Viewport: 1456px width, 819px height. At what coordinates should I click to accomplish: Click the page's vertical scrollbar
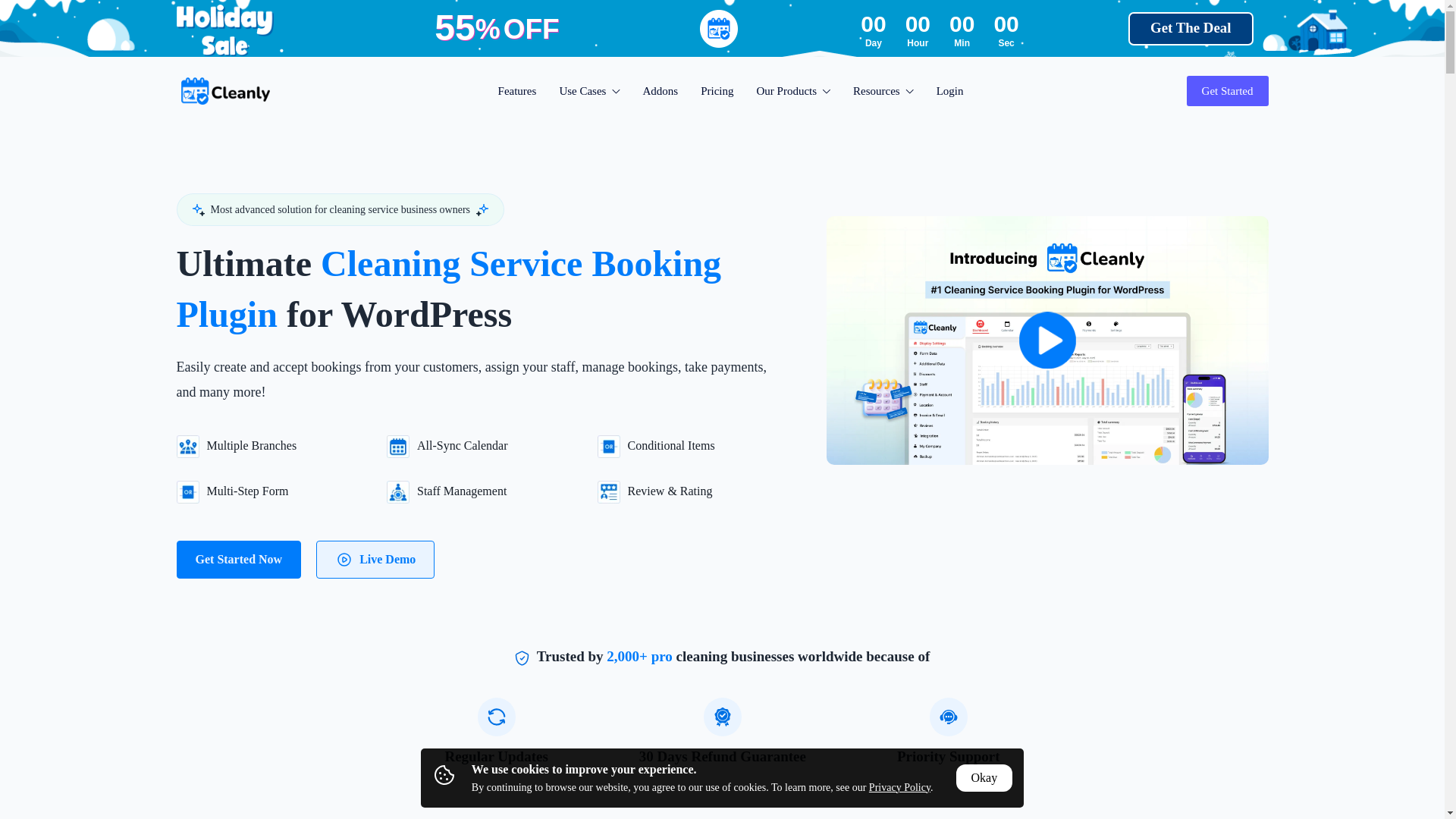[x=1450, y=409]
